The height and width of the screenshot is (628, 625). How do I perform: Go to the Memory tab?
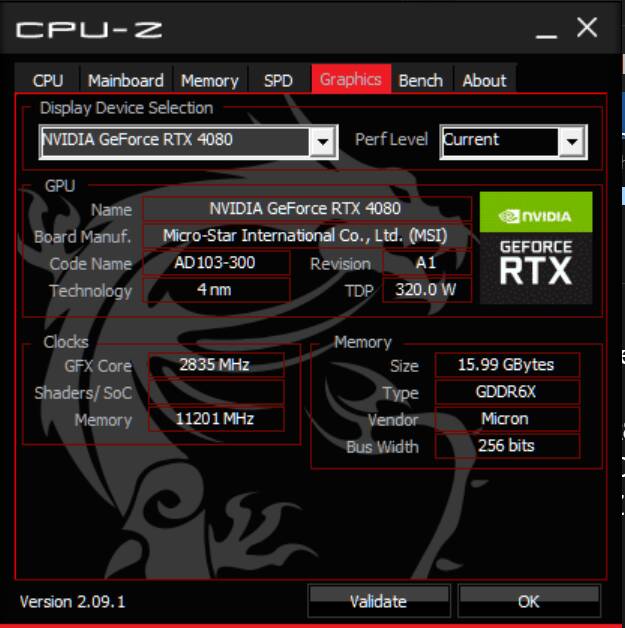click(x=210, y=80)
